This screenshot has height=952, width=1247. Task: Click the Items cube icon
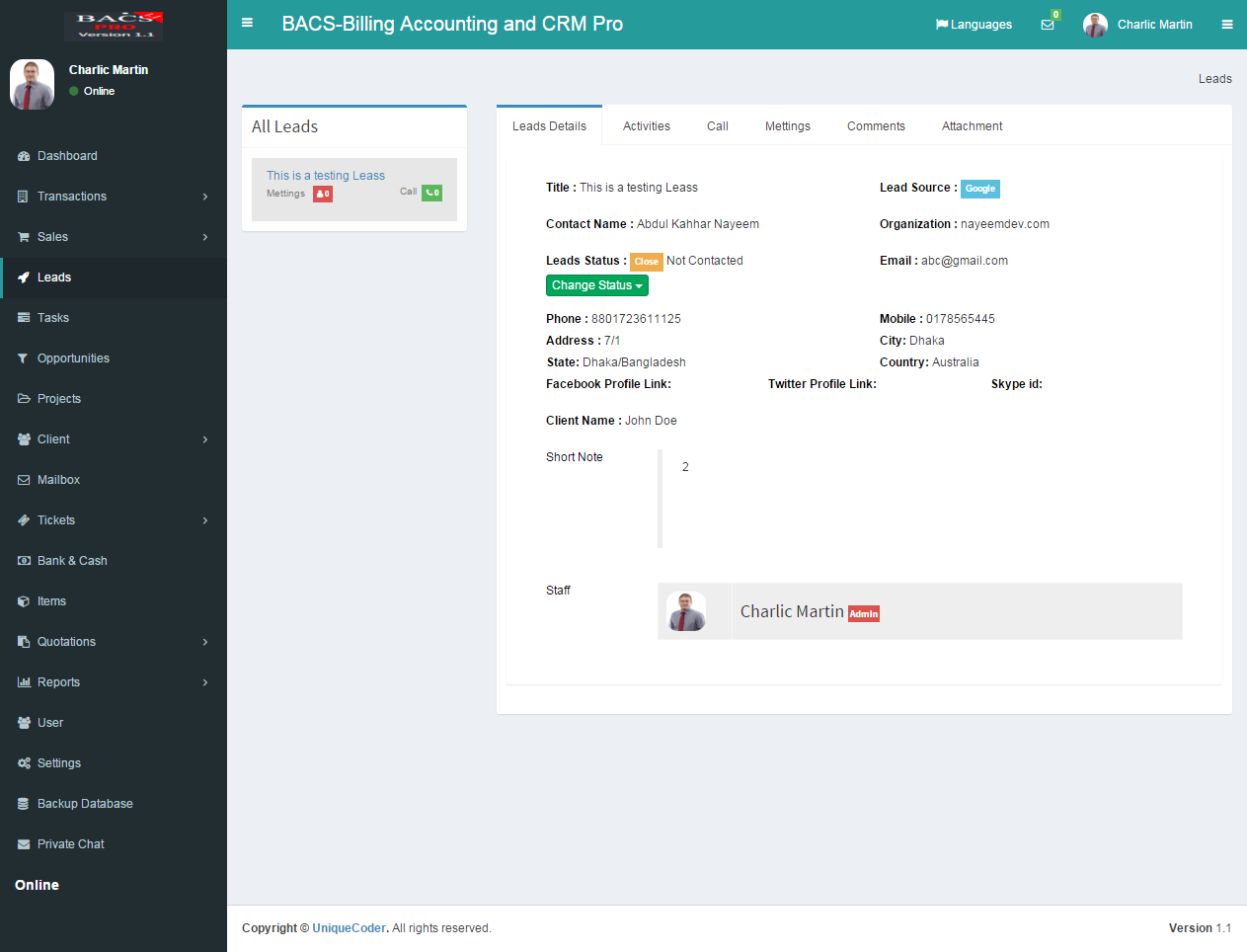coord(24,601)
